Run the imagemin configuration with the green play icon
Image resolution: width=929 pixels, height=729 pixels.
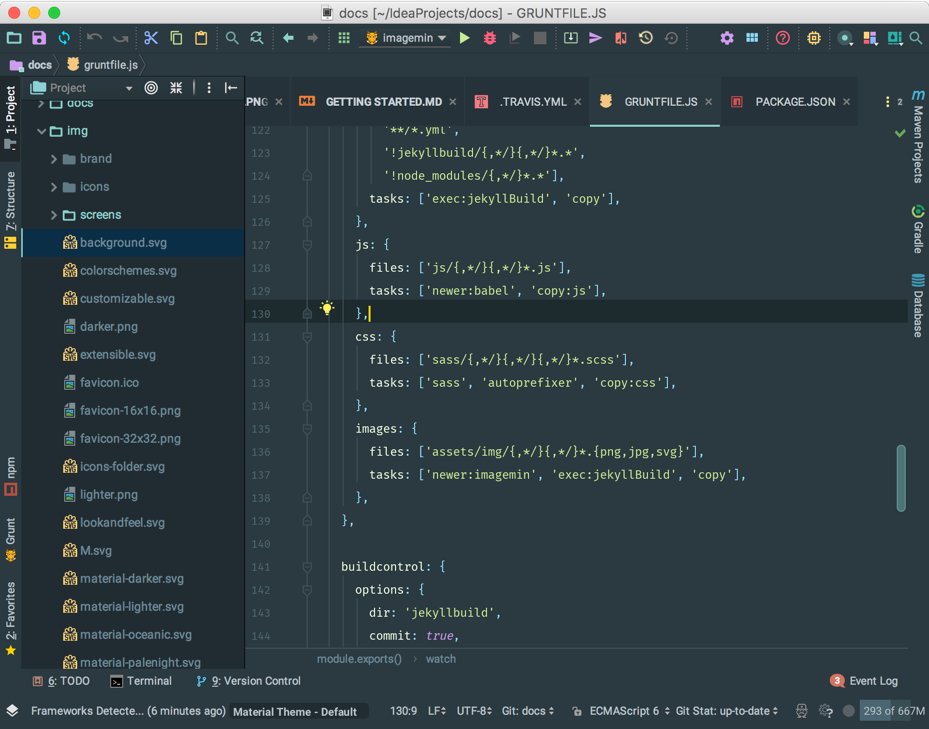[x=463, y=38]
